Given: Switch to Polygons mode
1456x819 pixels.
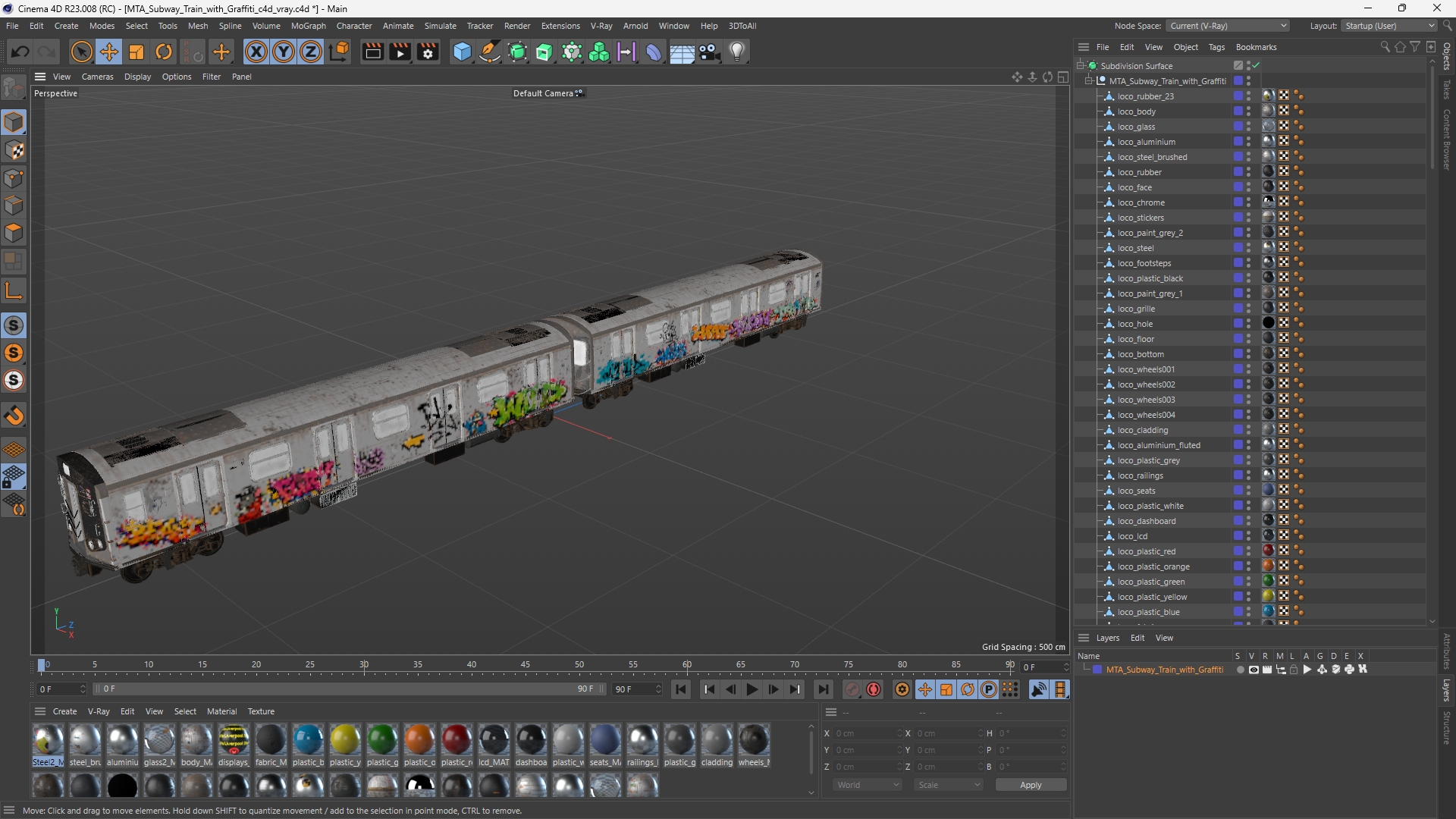Looking at the screenshot, I should click(x=14, y=233).
